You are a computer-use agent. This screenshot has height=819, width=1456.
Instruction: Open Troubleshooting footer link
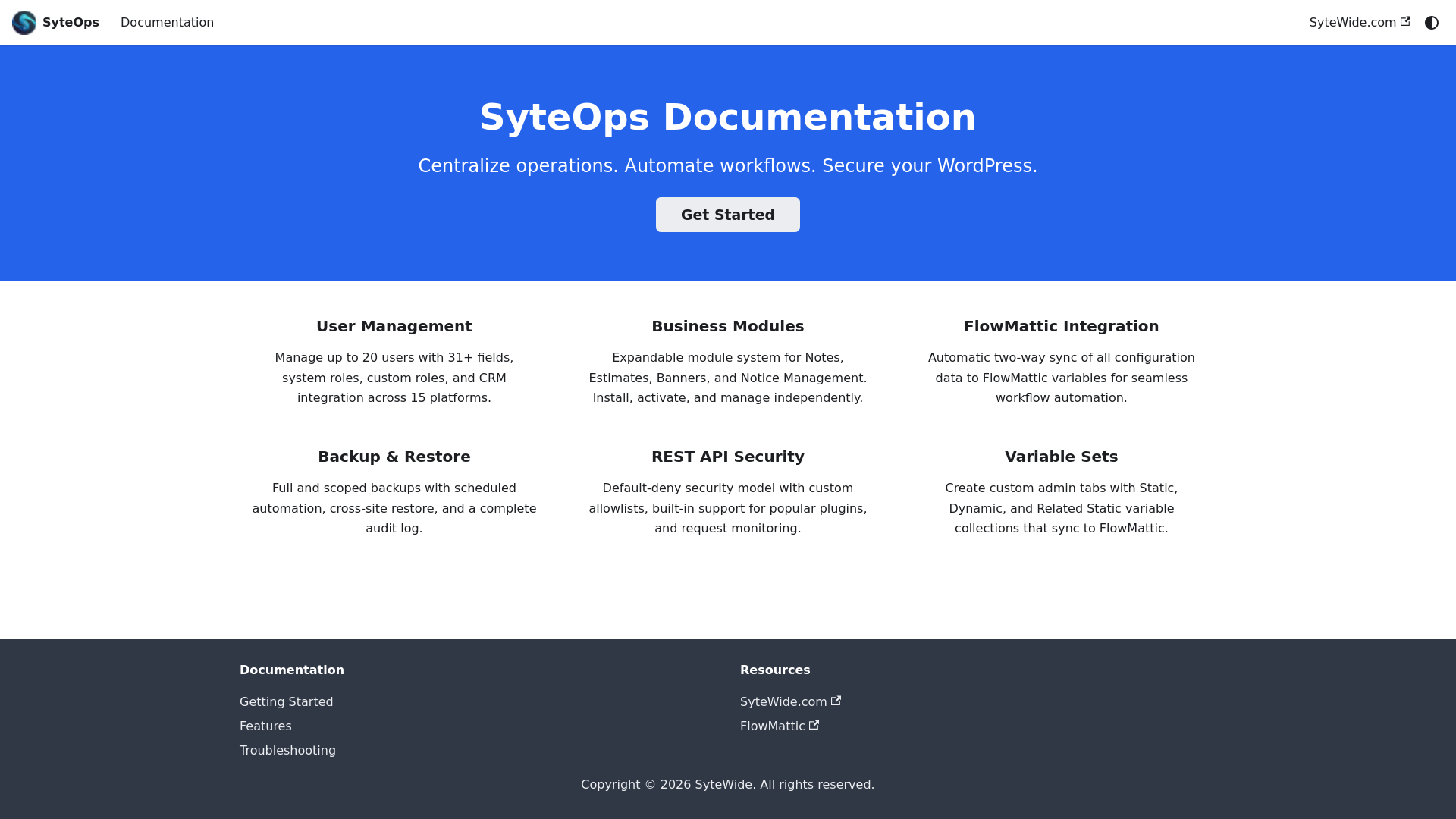coord(287,751)
